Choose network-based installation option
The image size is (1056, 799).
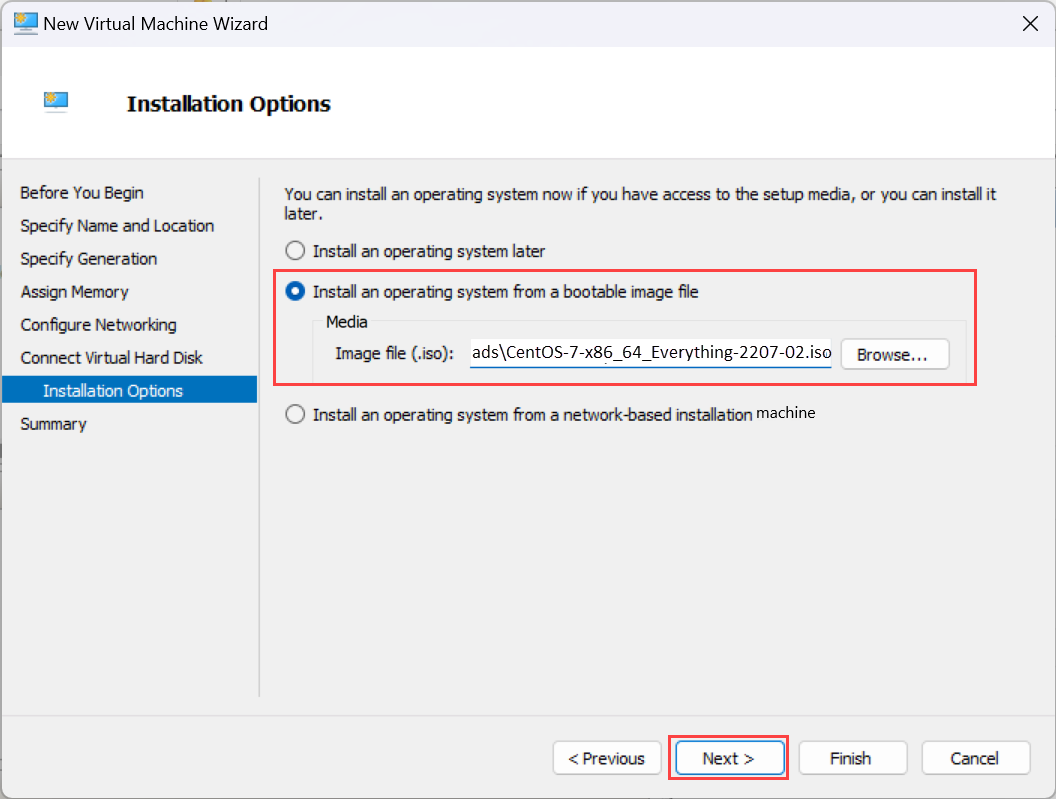295,414
